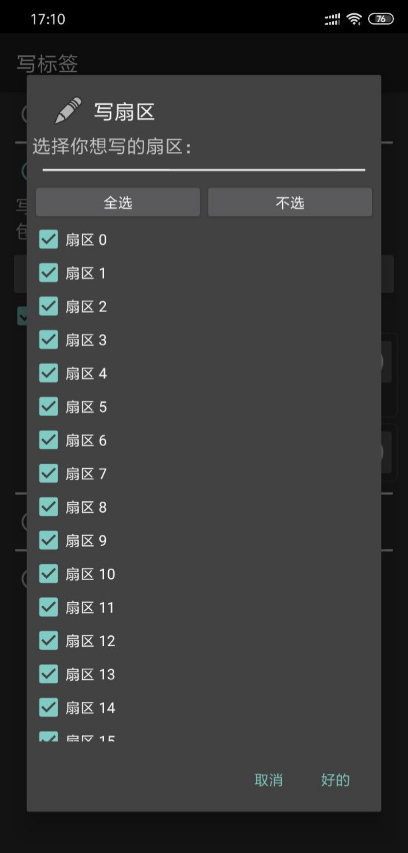Image resolution: width=408 pixels, height=853 pixels.
Task: Click the 不选 select-none button
Action: (x=290, y=202)
